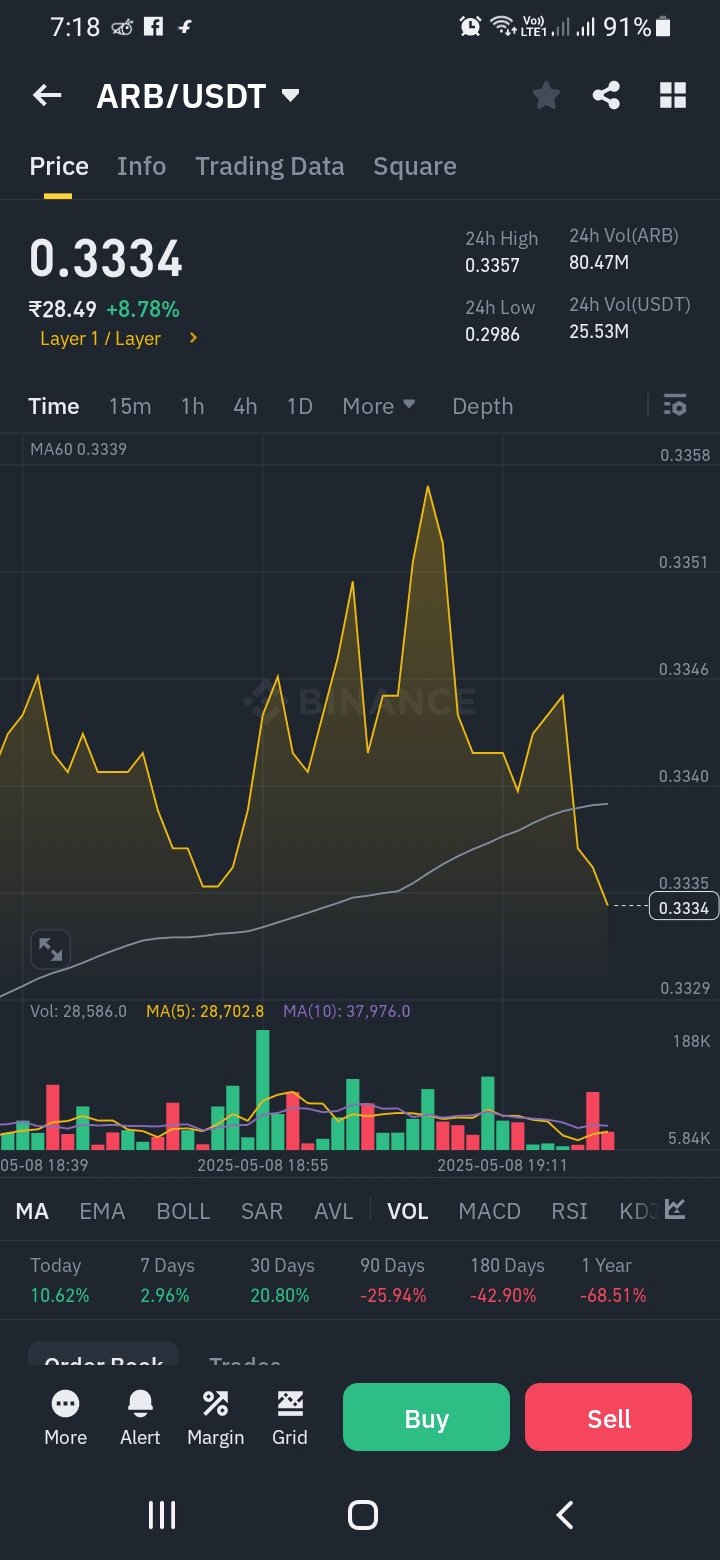Tap the Android back button
The image size is (720, 1560).
(x=565, y=1515)
